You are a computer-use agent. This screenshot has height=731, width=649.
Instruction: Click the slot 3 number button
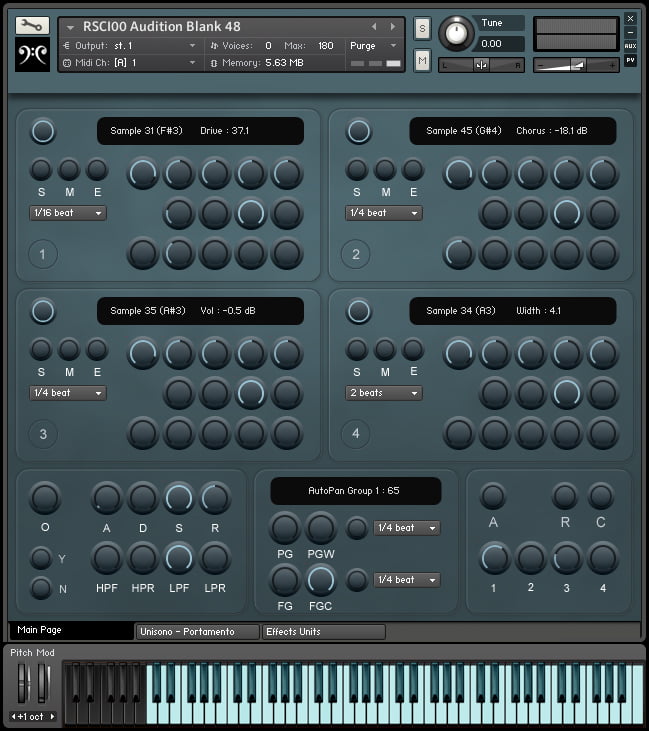[43, 434]
